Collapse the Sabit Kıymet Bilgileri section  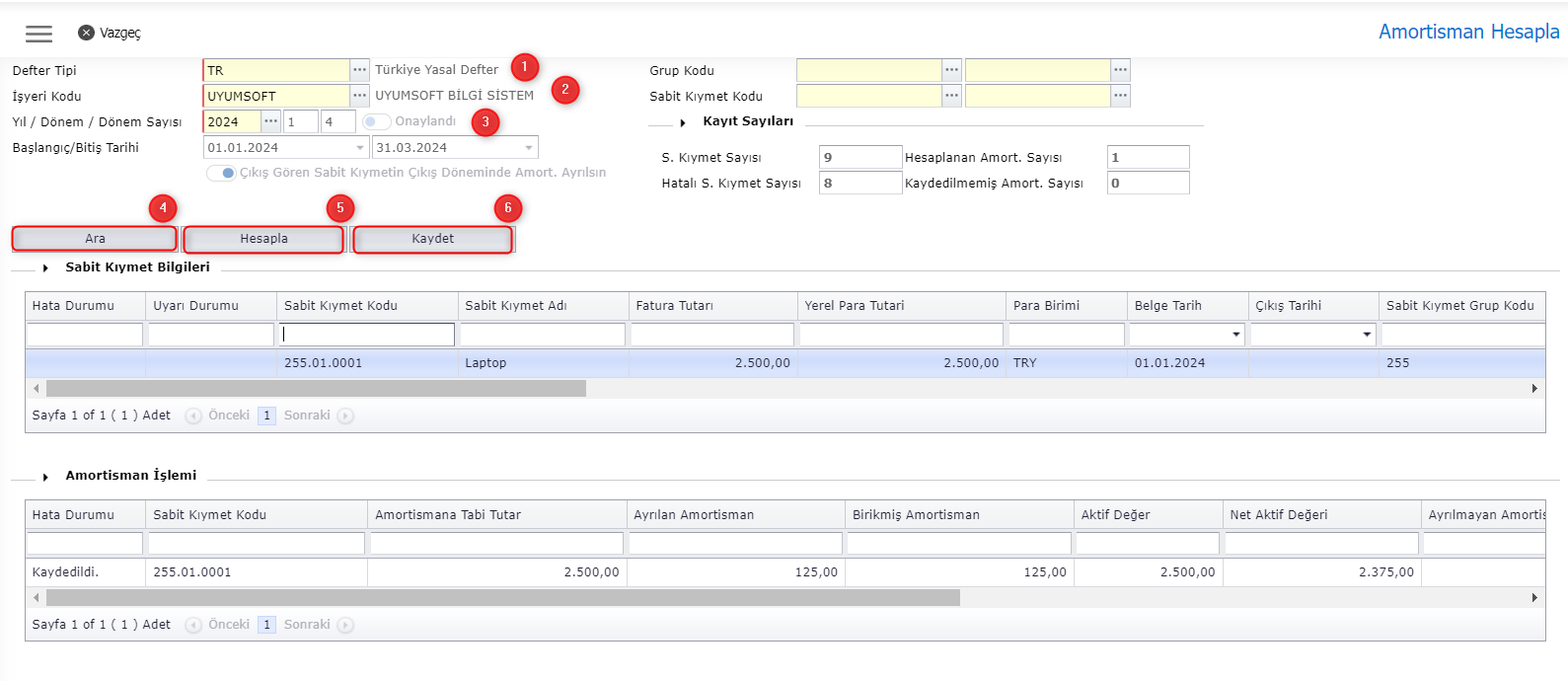[45, 268]
